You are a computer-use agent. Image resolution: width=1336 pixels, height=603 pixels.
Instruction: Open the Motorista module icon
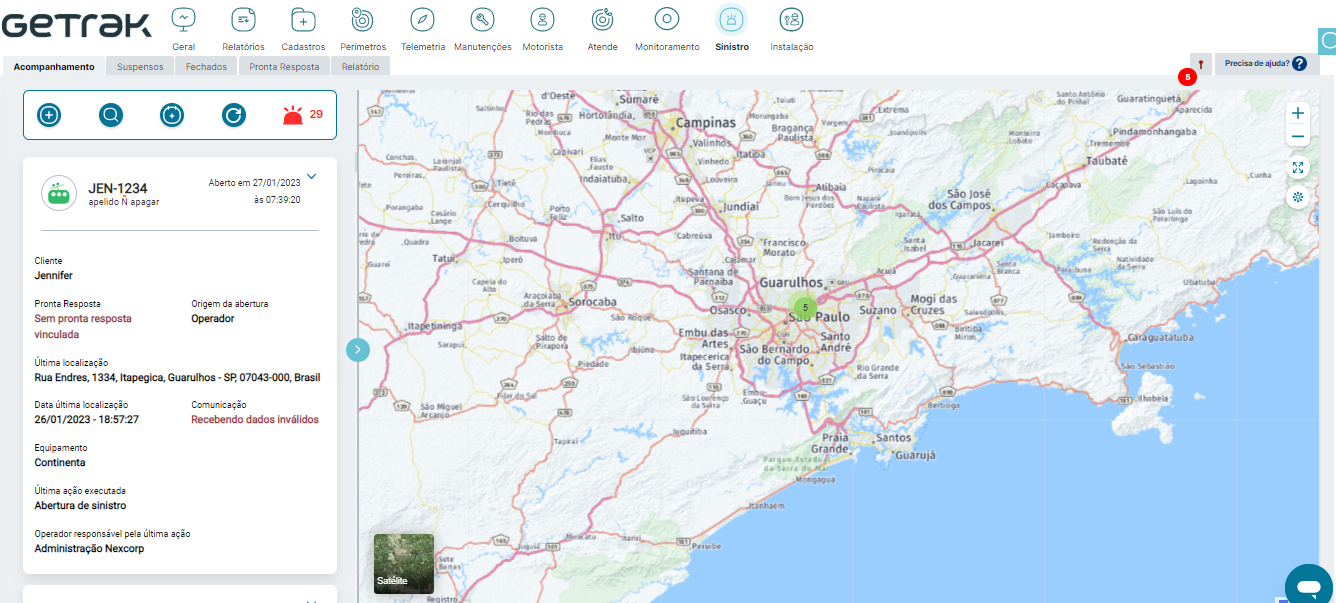point(542,19)
